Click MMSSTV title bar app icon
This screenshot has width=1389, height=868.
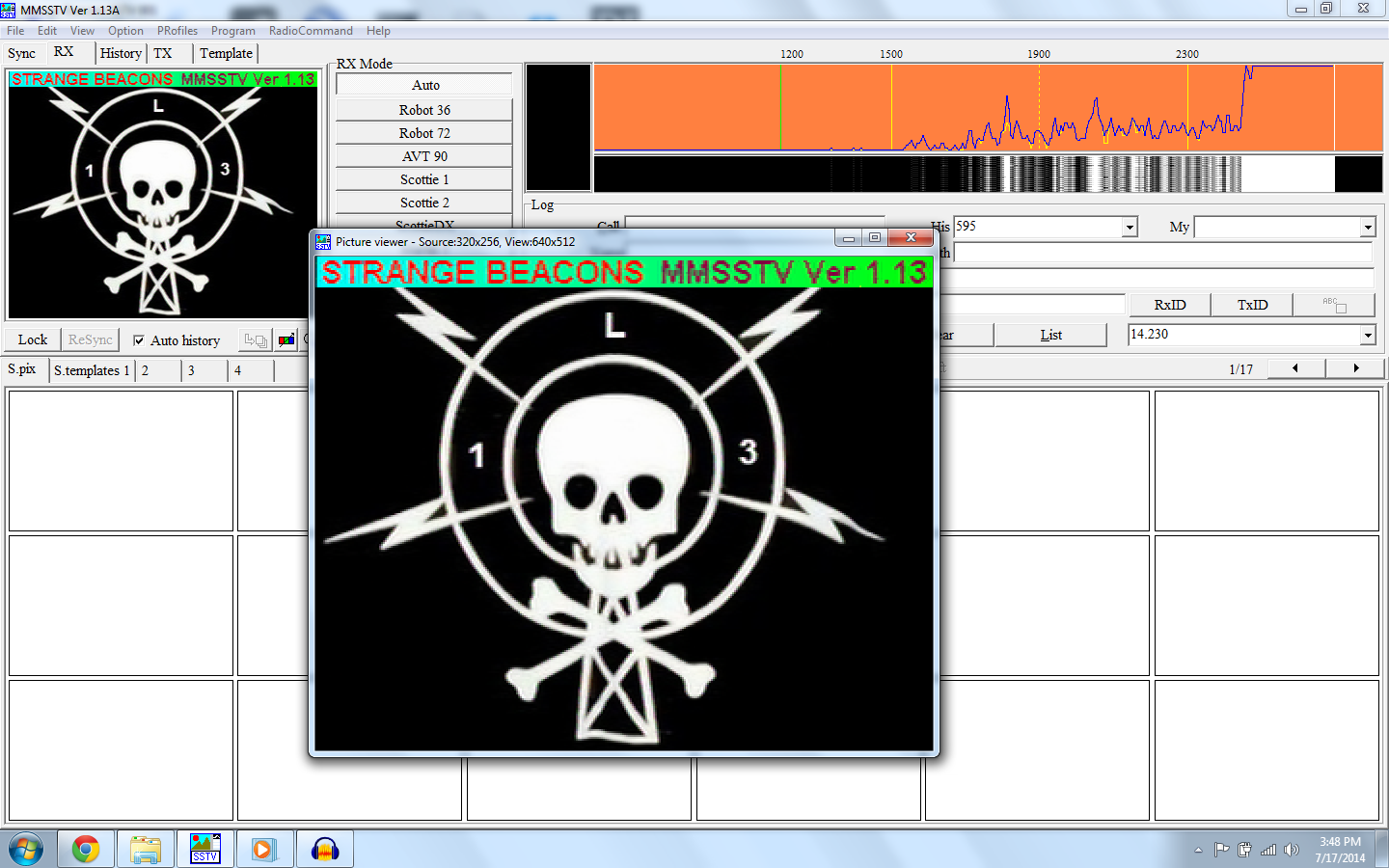point(8,10)
